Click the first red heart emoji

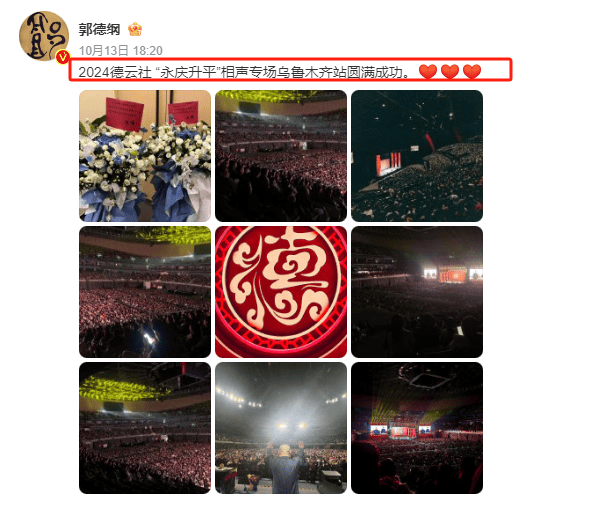pos(428,71)
